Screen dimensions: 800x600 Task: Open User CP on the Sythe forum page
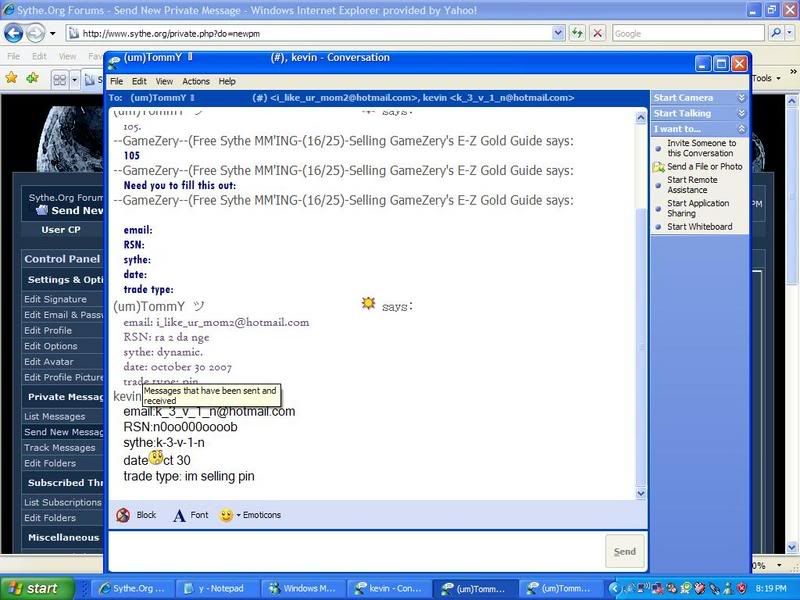click(x=61, y=230)
